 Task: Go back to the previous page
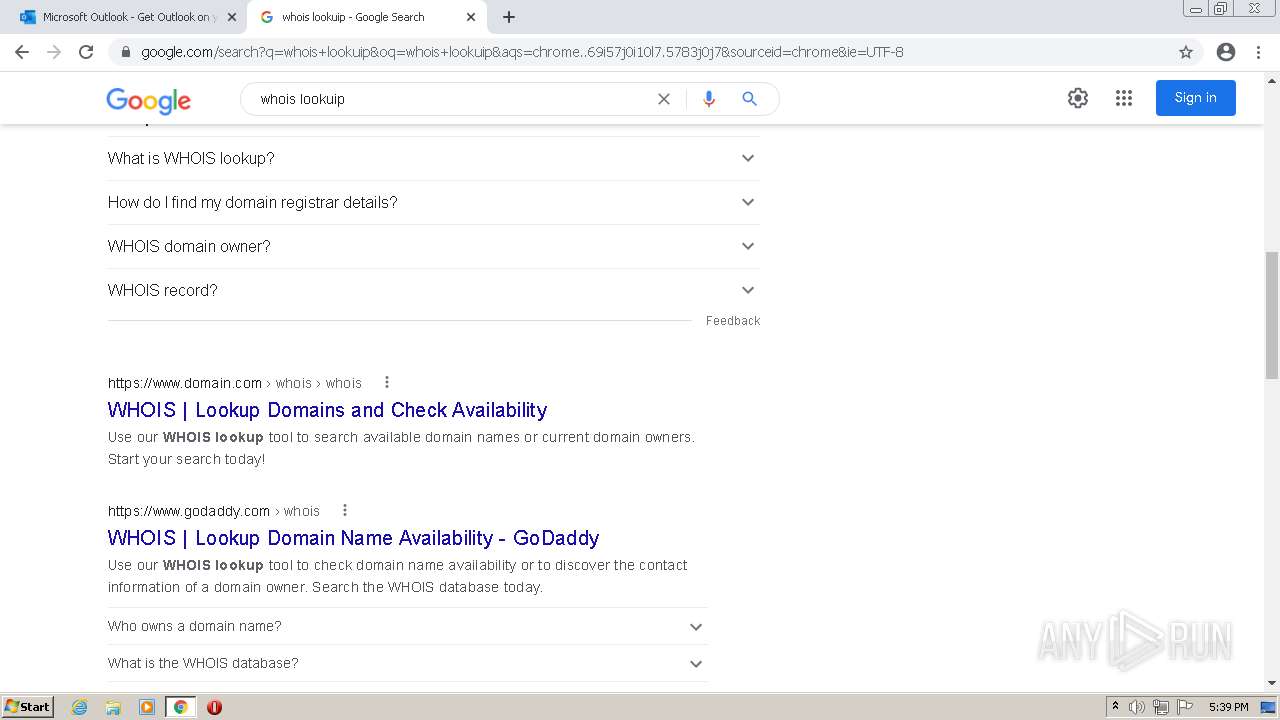coord(22,52)
